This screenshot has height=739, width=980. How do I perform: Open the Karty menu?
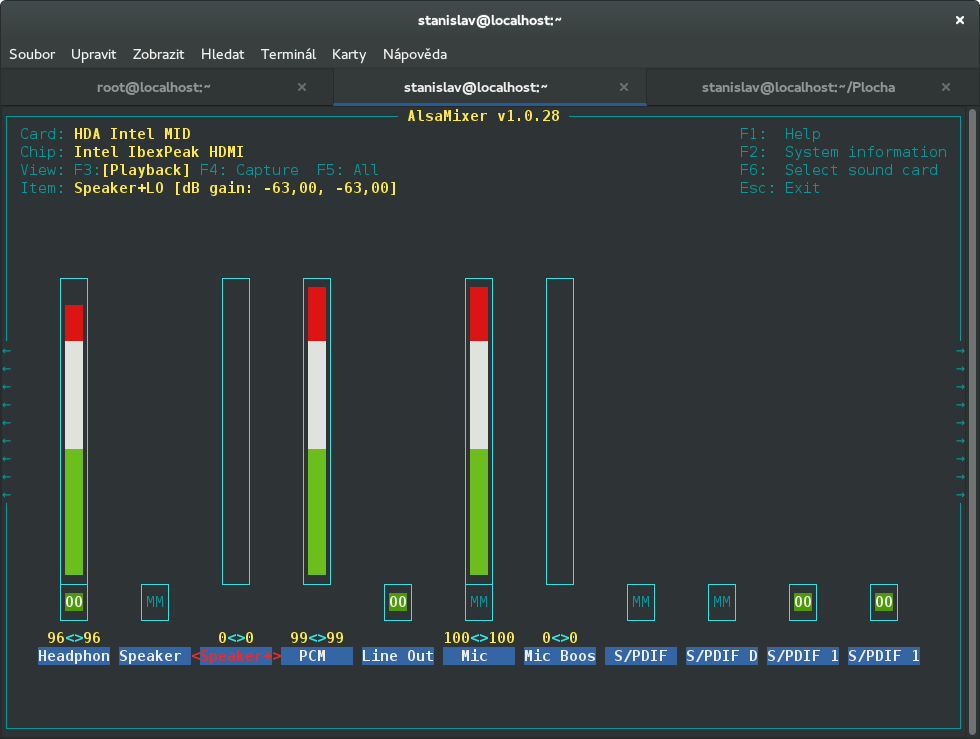click(x=349, y=54)
